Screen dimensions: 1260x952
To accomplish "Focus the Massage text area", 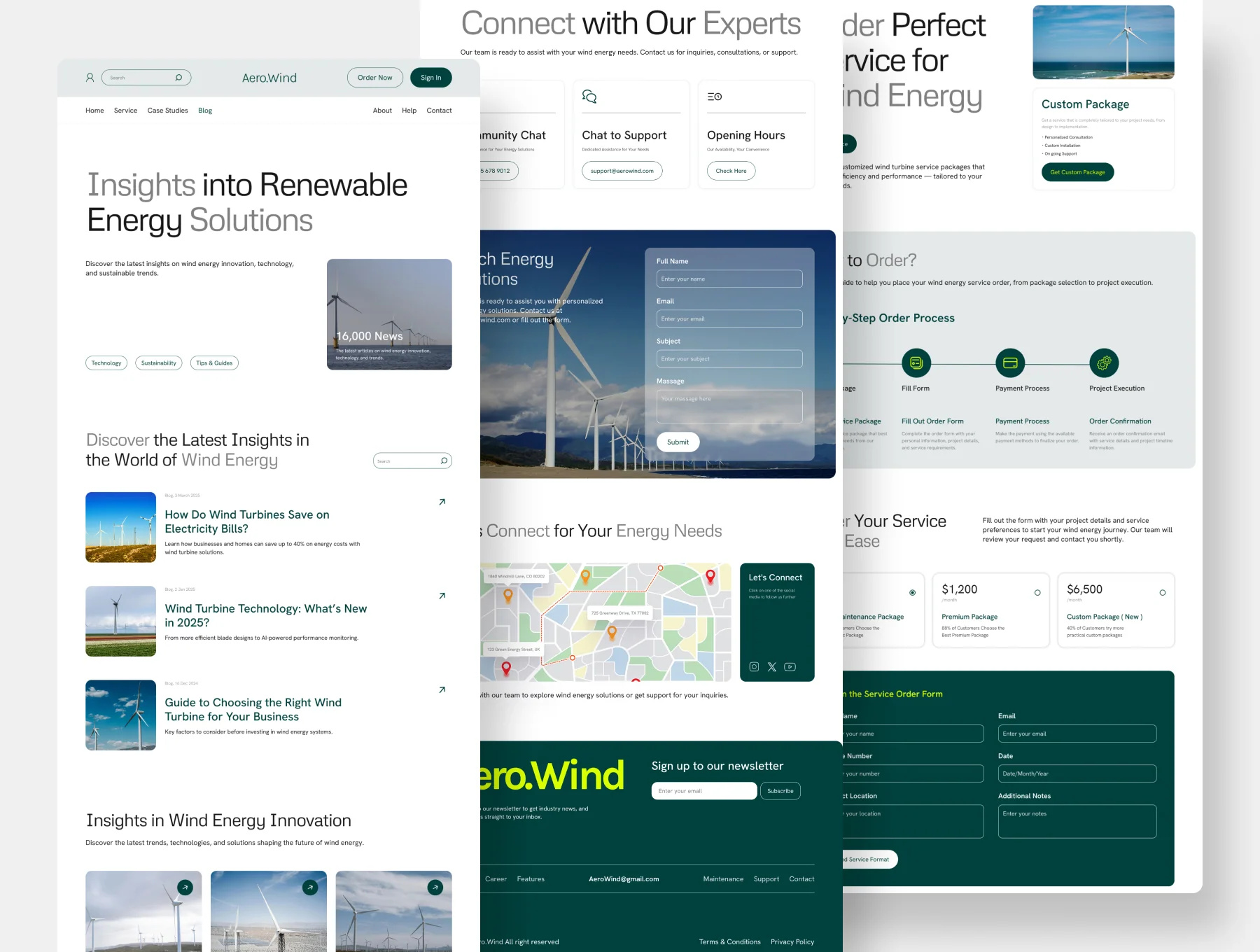I will tap(729, 406).
